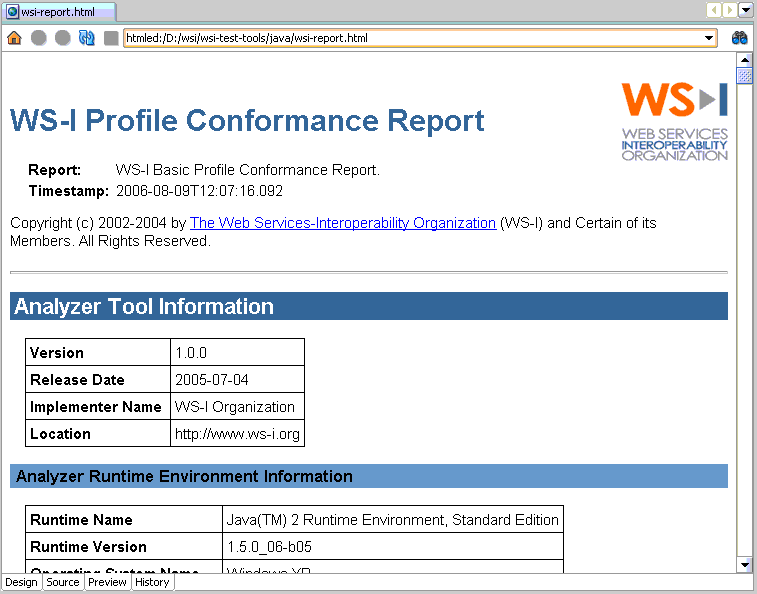Switch to the Source tab

tap(63, 582)
